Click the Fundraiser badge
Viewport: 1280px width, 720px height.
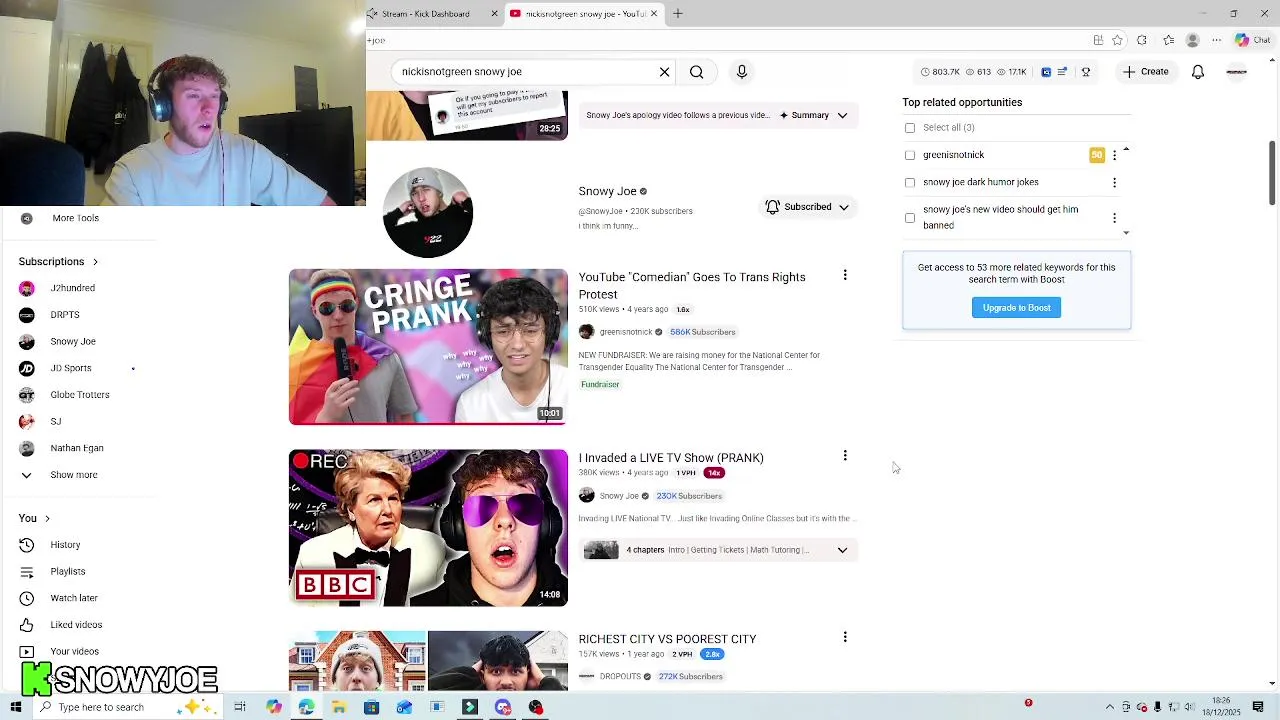pos(600,385)
